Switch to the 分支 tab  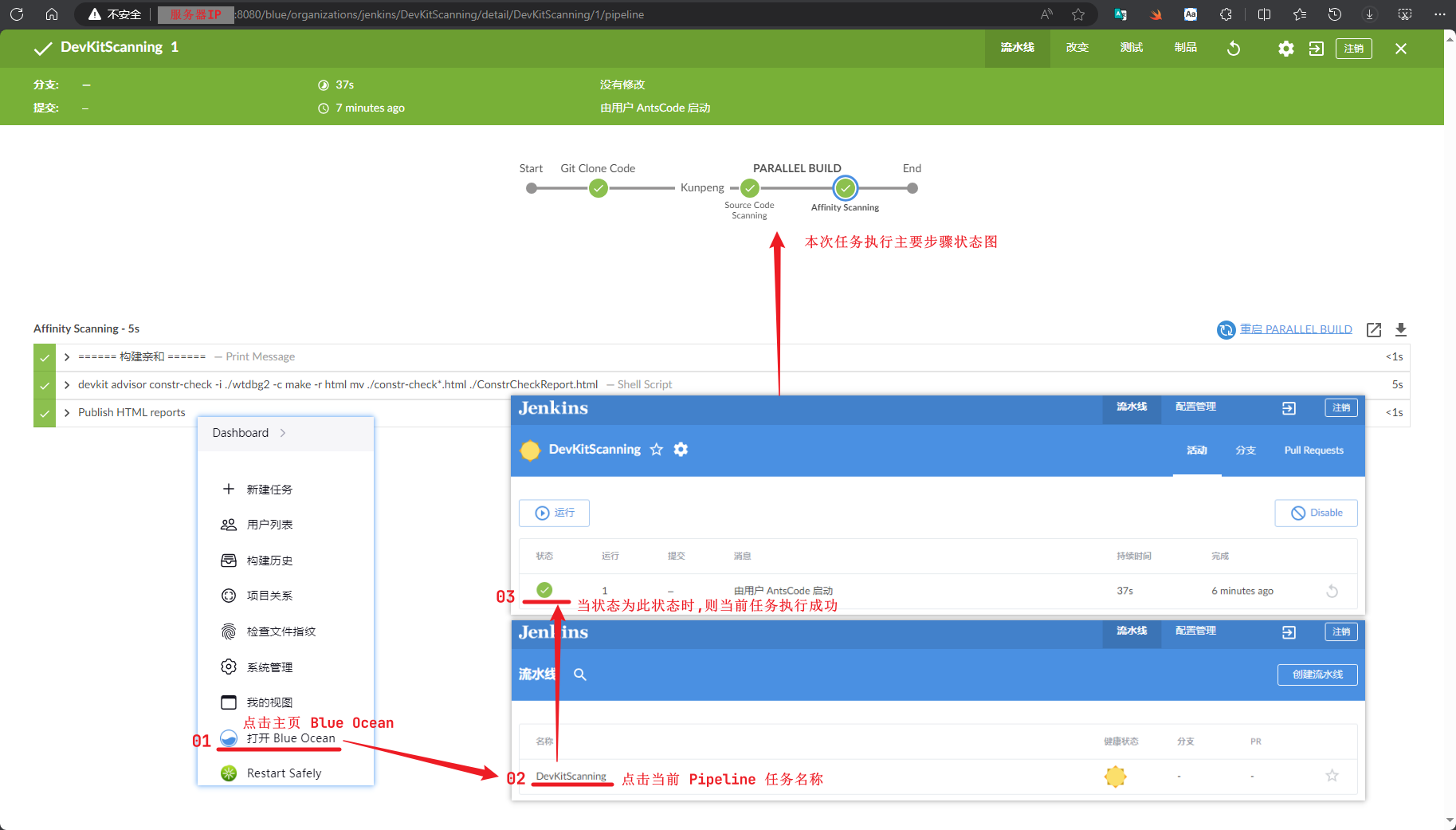coord(1246,450)
